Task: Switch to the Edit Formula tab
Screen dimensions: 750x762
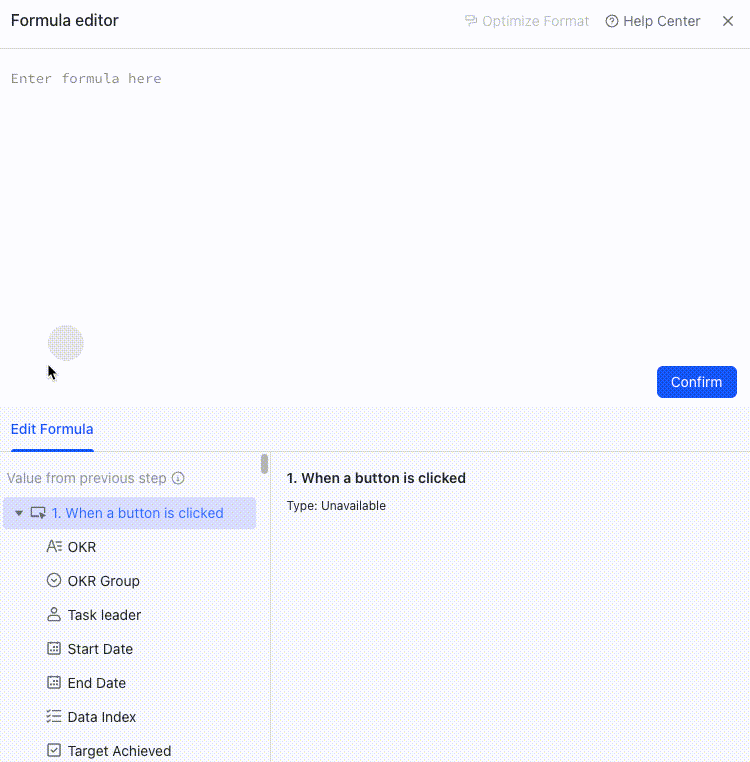Action: pos(52,429)
